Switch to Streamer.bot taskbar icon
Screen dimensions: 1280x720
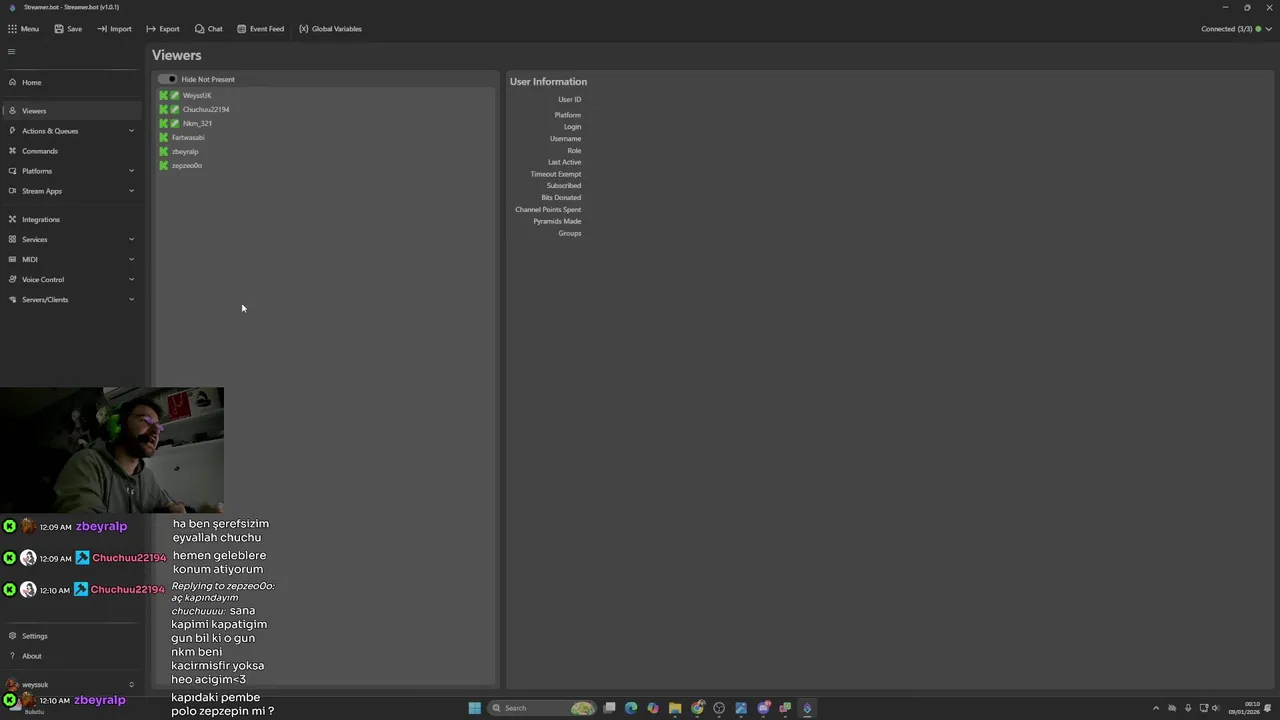tap(807, 708)
